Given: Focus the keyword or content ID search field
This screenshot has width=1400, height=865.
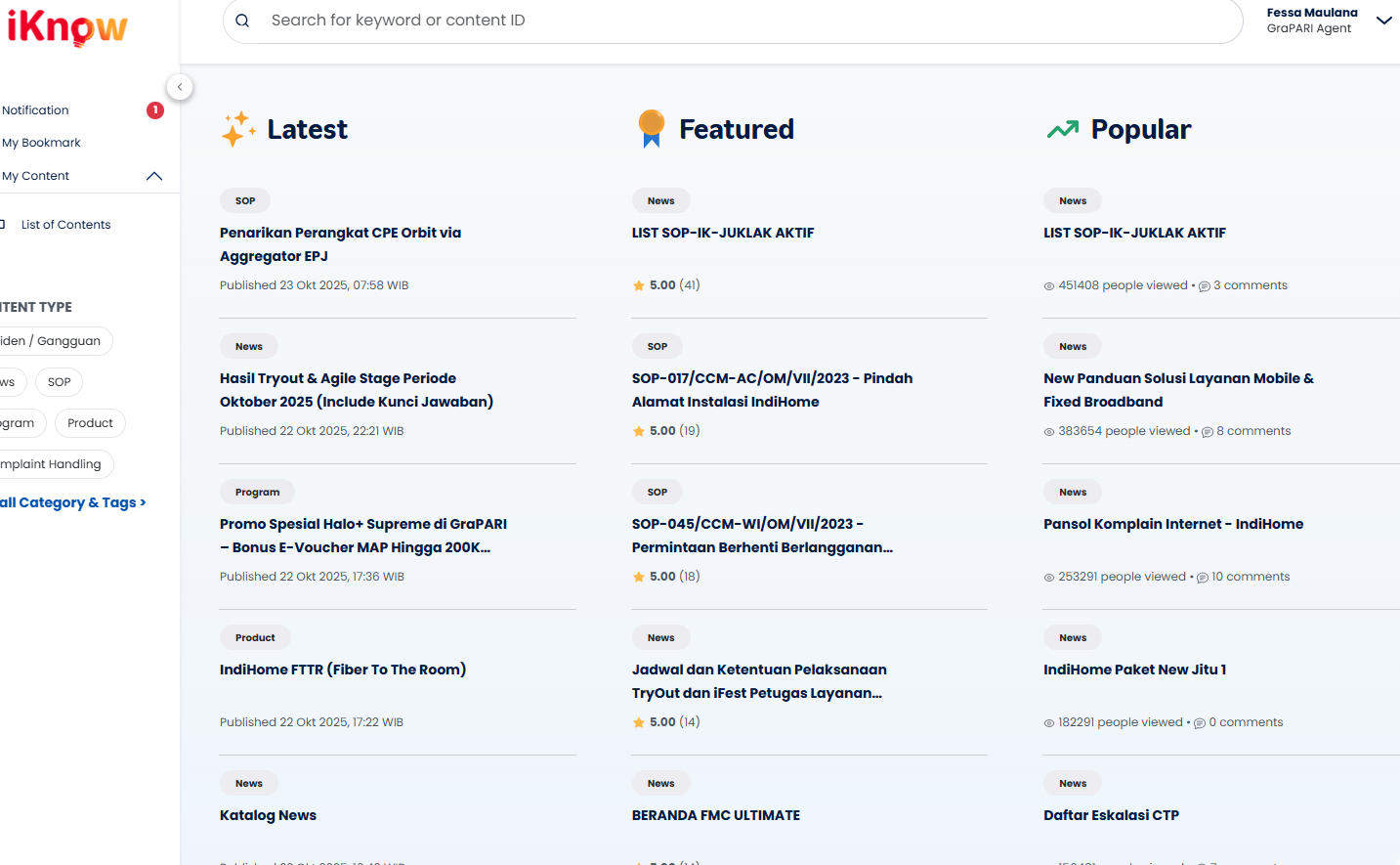Looking at the screenshot, I should pyautogui.click(x=733, y=21).
